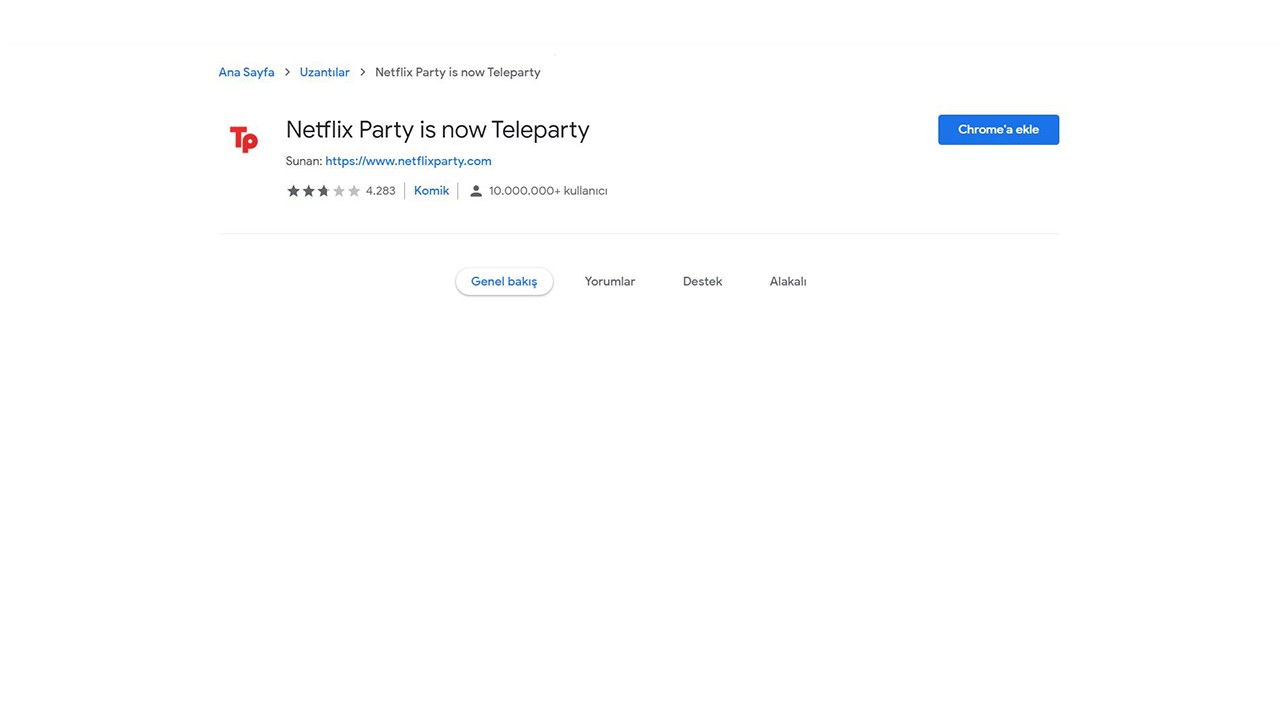Screen dimensions: 1280x720
Task: Open the Destek tab
Action: point(702,282)
